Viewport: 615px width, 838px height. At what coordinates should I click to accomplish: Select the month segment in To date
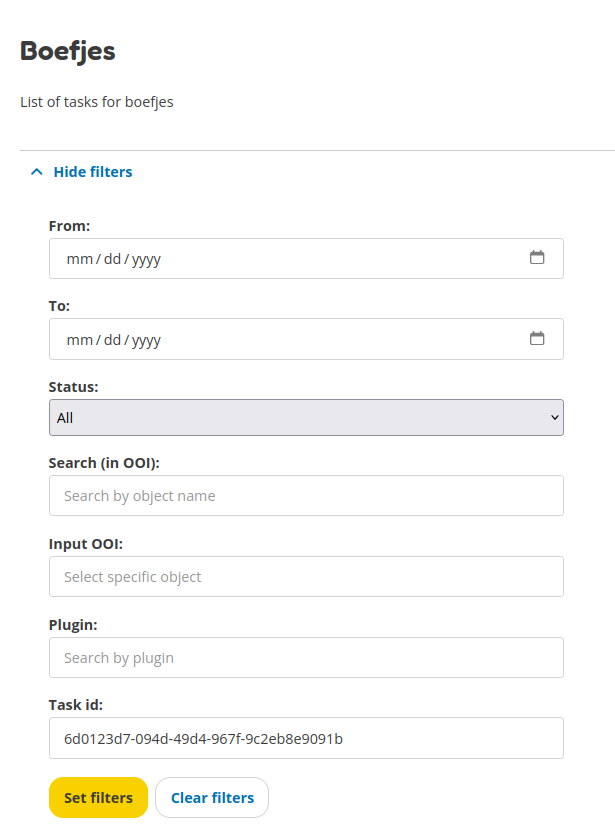click(79, 340)
